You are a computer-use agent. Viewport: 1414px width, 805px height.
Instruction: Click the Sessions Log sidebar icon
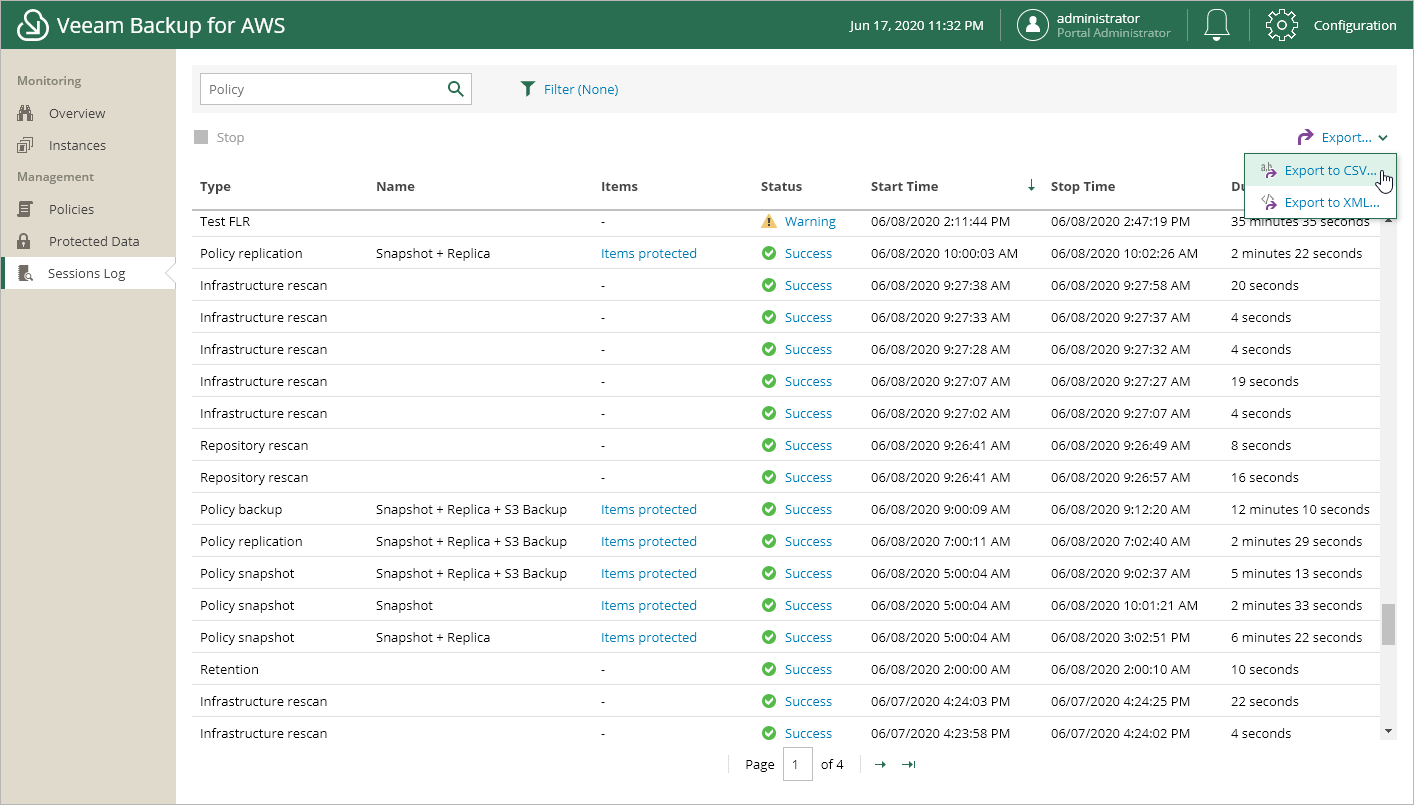tap(25, 273)
